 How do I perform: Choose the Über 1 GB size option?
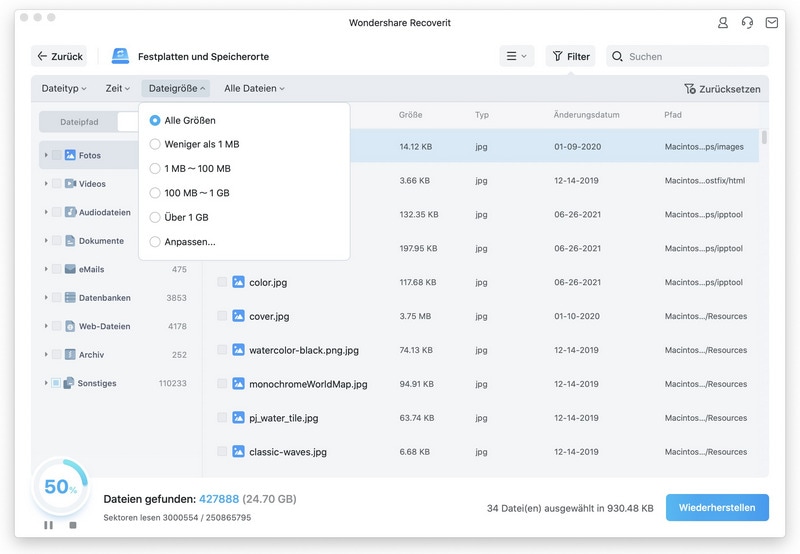click(155, 217)
